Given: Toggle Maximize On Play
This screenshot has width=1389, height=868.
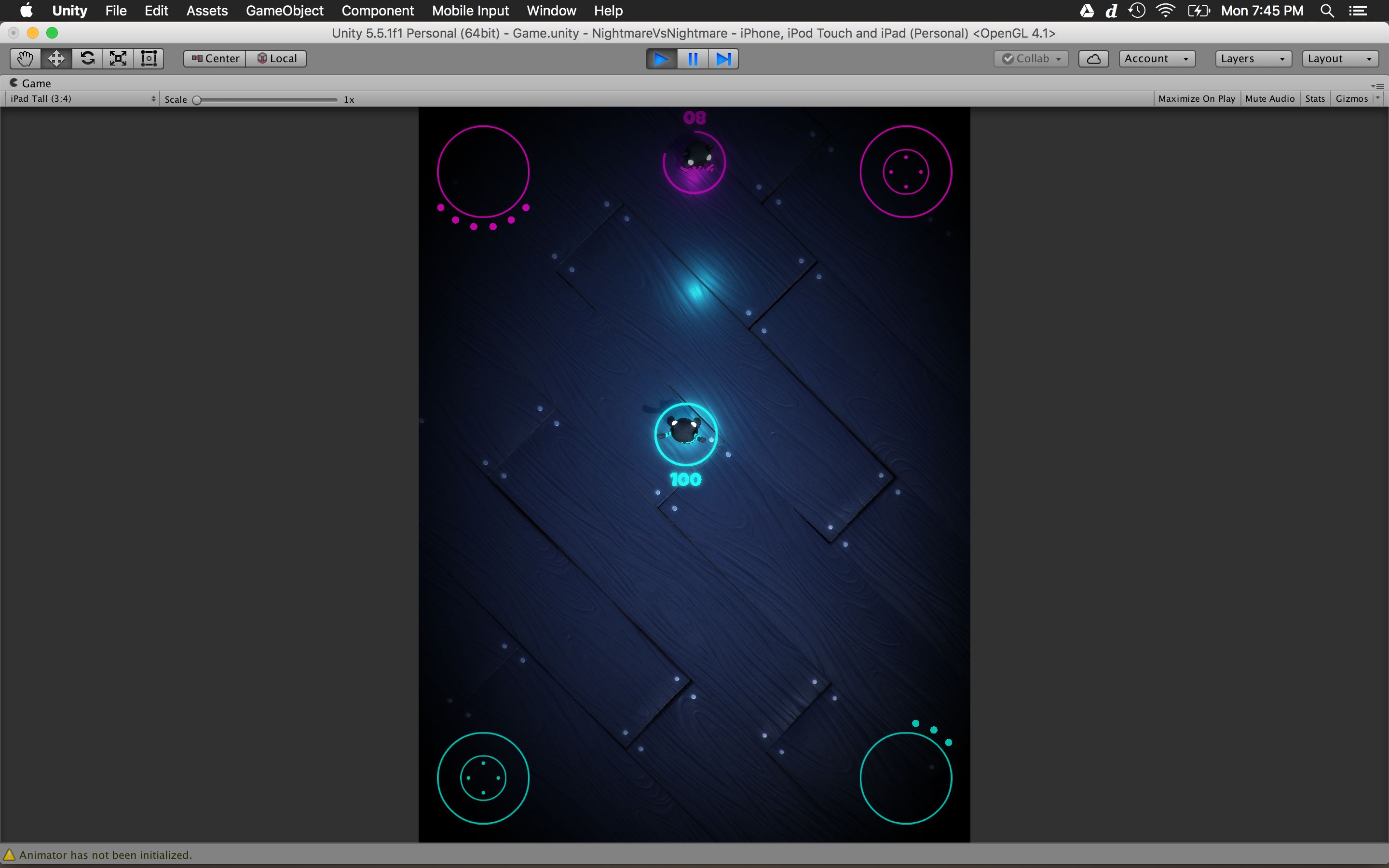Looking at the screenshot, I should click(1196, 99).
